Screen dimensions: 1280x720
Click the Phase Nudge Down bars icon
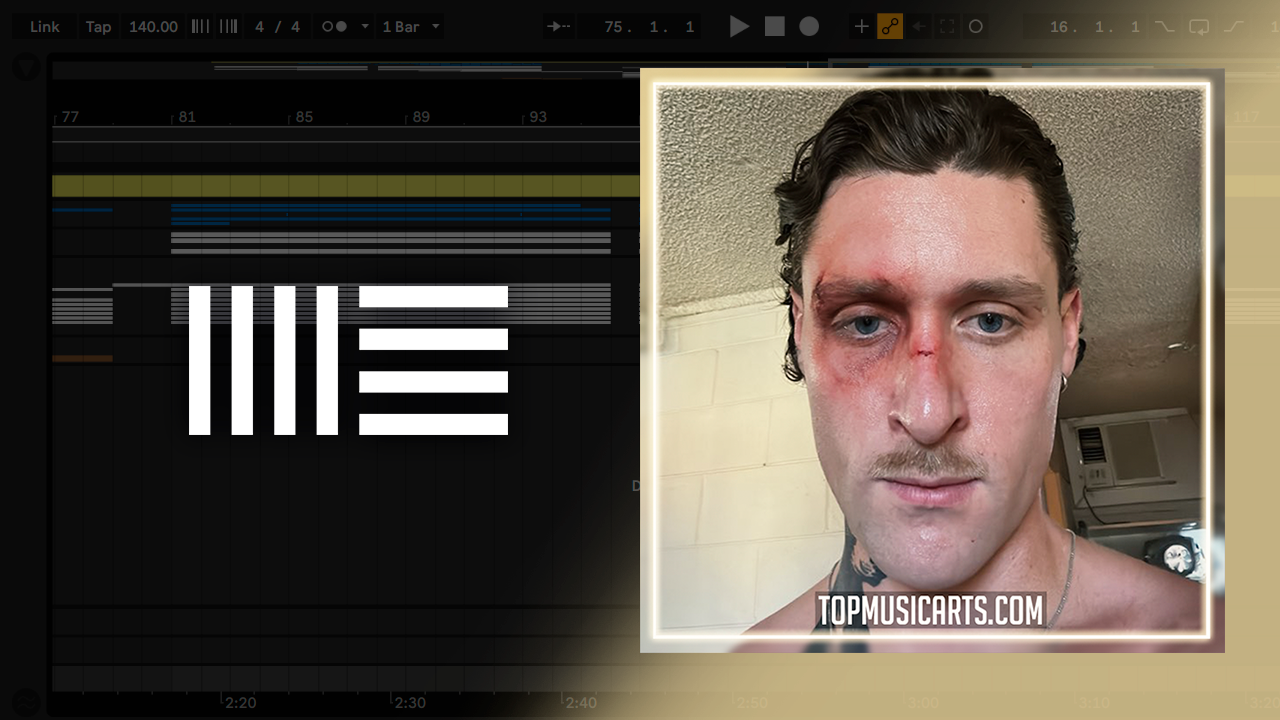coord(201,27)
